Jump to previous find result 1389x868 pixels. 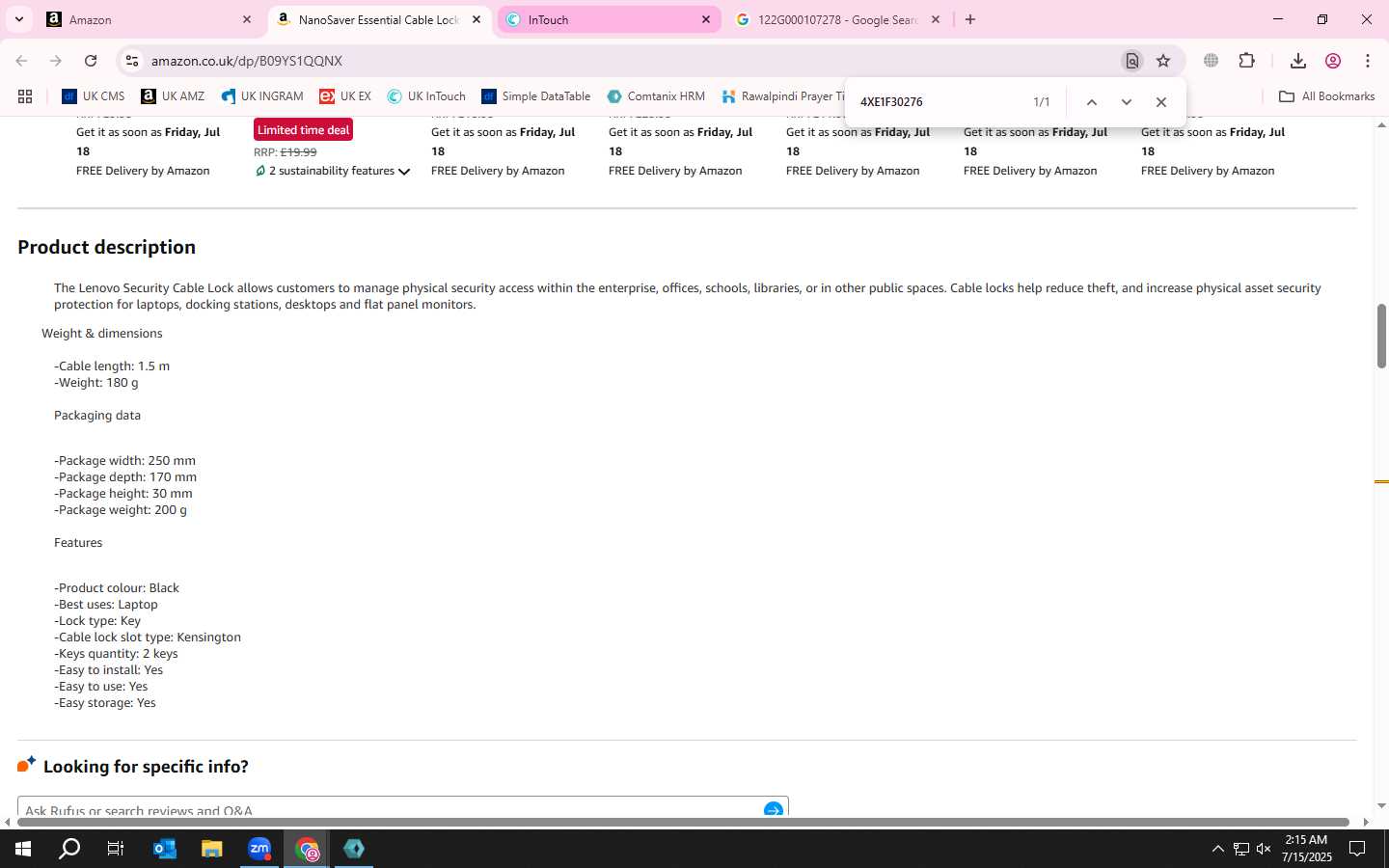1091,102
